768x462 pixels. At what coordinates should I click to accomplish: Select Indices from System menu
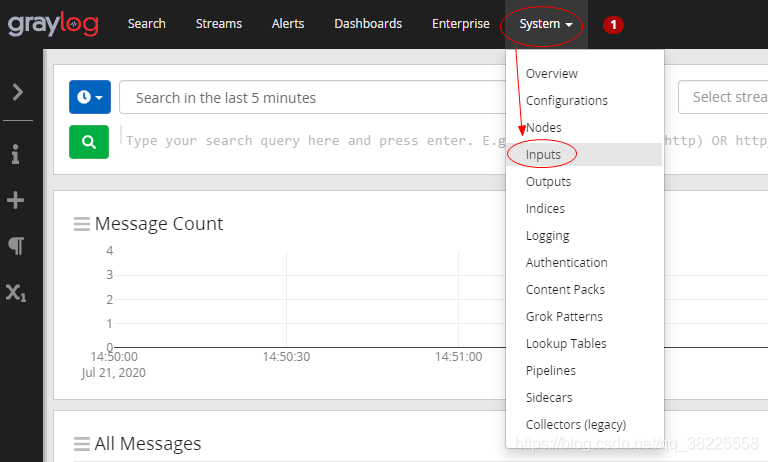point(584,209)
